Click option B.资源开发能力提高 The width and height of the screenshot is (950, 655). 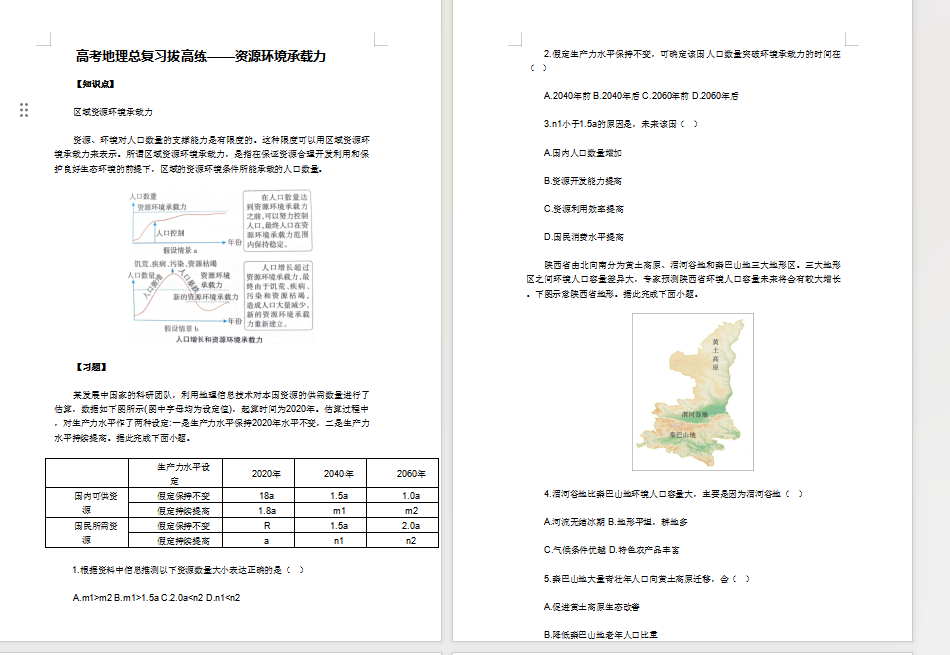click(x=582, y=181)
